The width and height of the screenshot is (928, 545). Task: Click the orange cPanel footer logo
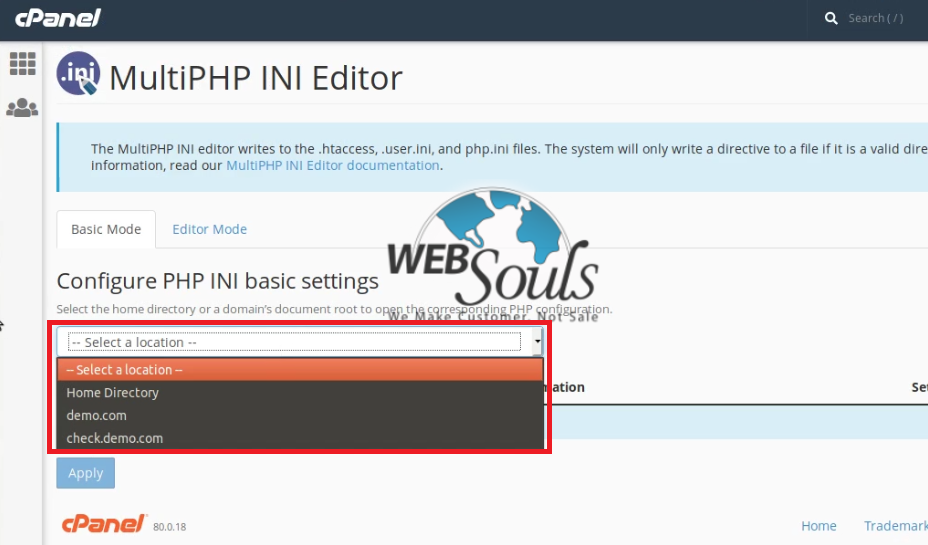(104, 524)
